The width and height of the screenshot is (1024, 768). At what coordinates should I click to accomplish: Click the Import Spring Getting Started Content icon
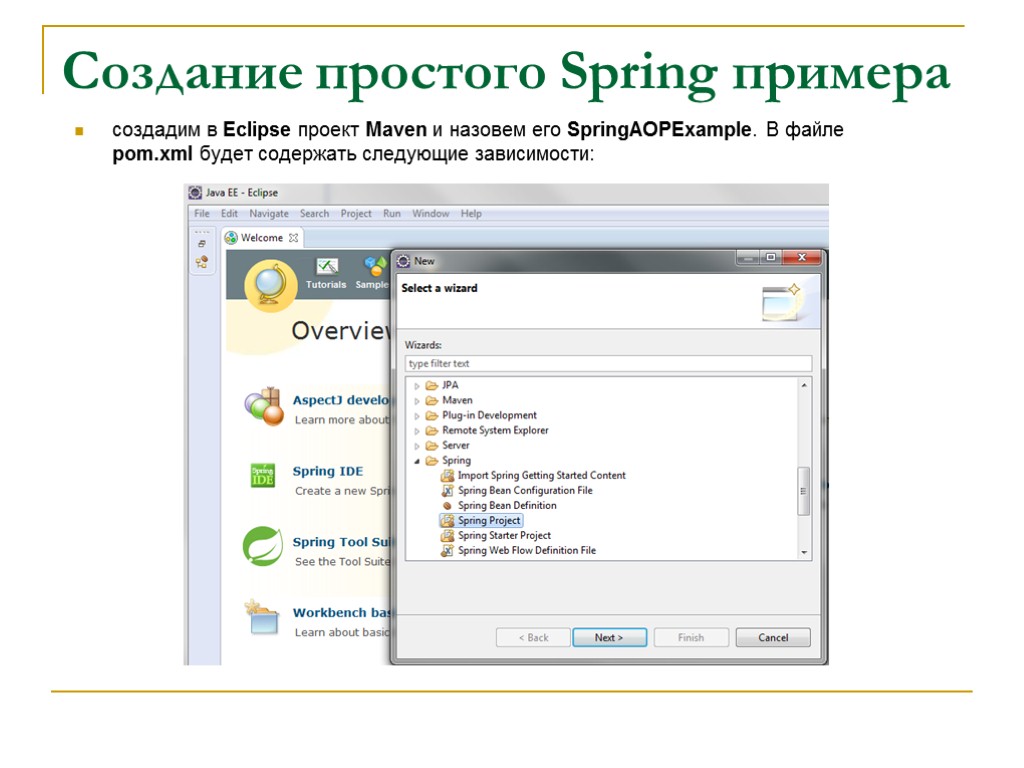[x=447, y=475]
